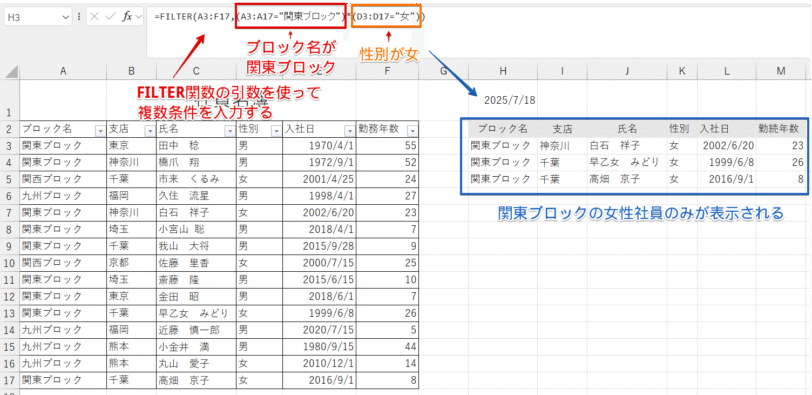The height and width of the screenshot is (395, 812).
Task: Select column G header
Action: tap(443, 71)
